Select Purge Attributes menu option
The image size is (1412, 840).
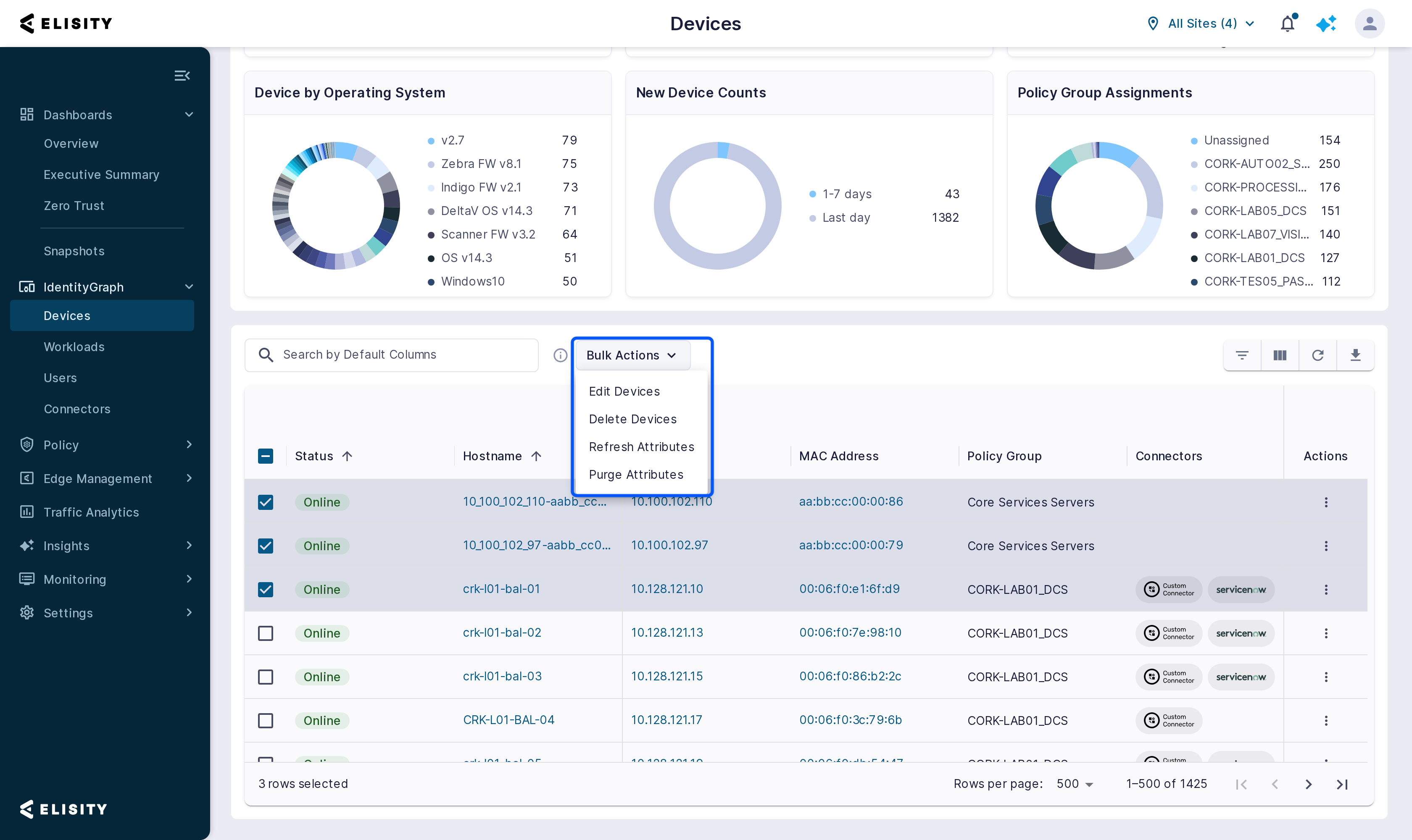[x=636, y=474]
